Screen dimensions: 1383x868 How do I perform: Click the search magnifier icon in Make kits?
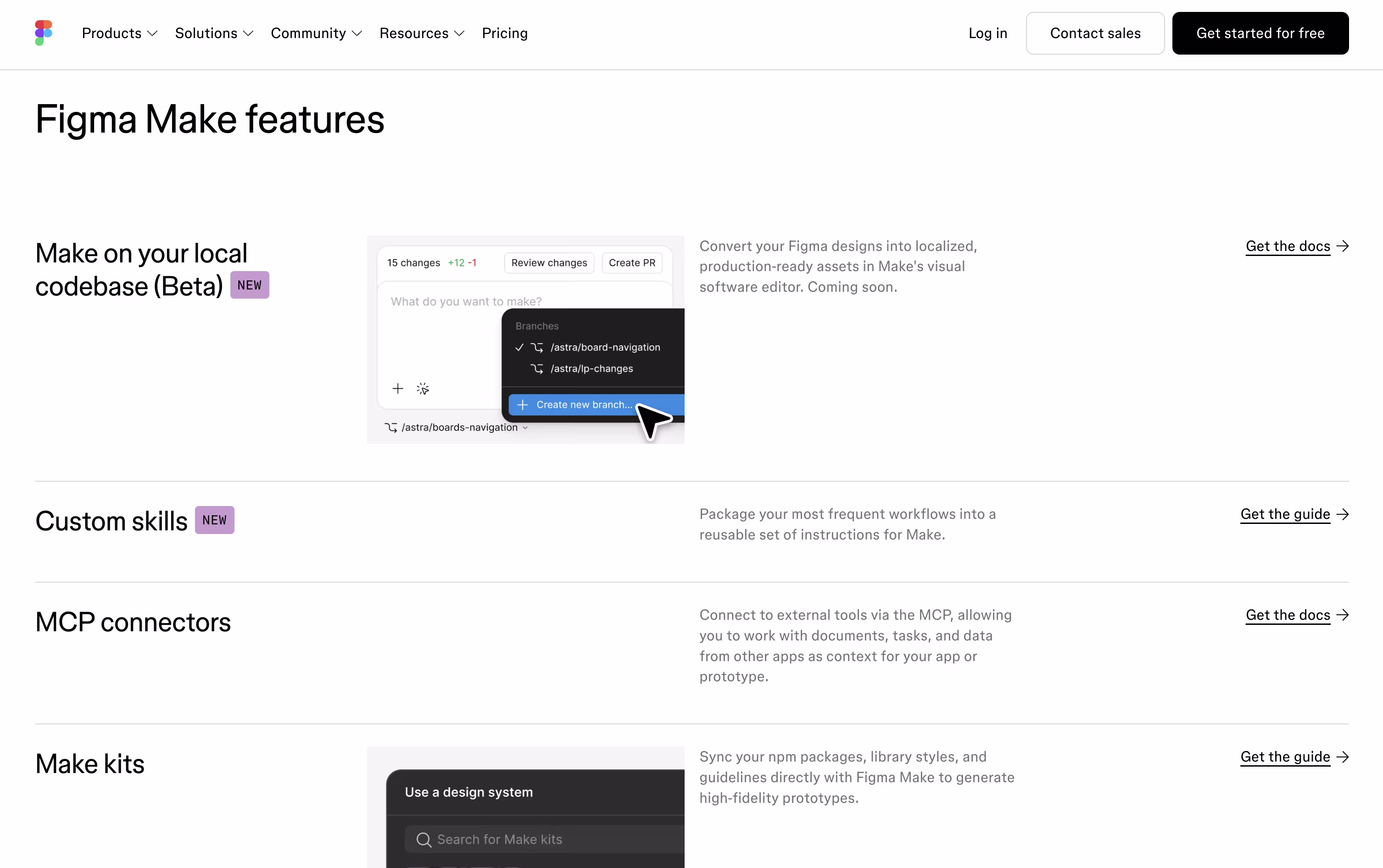coord(424,840)
